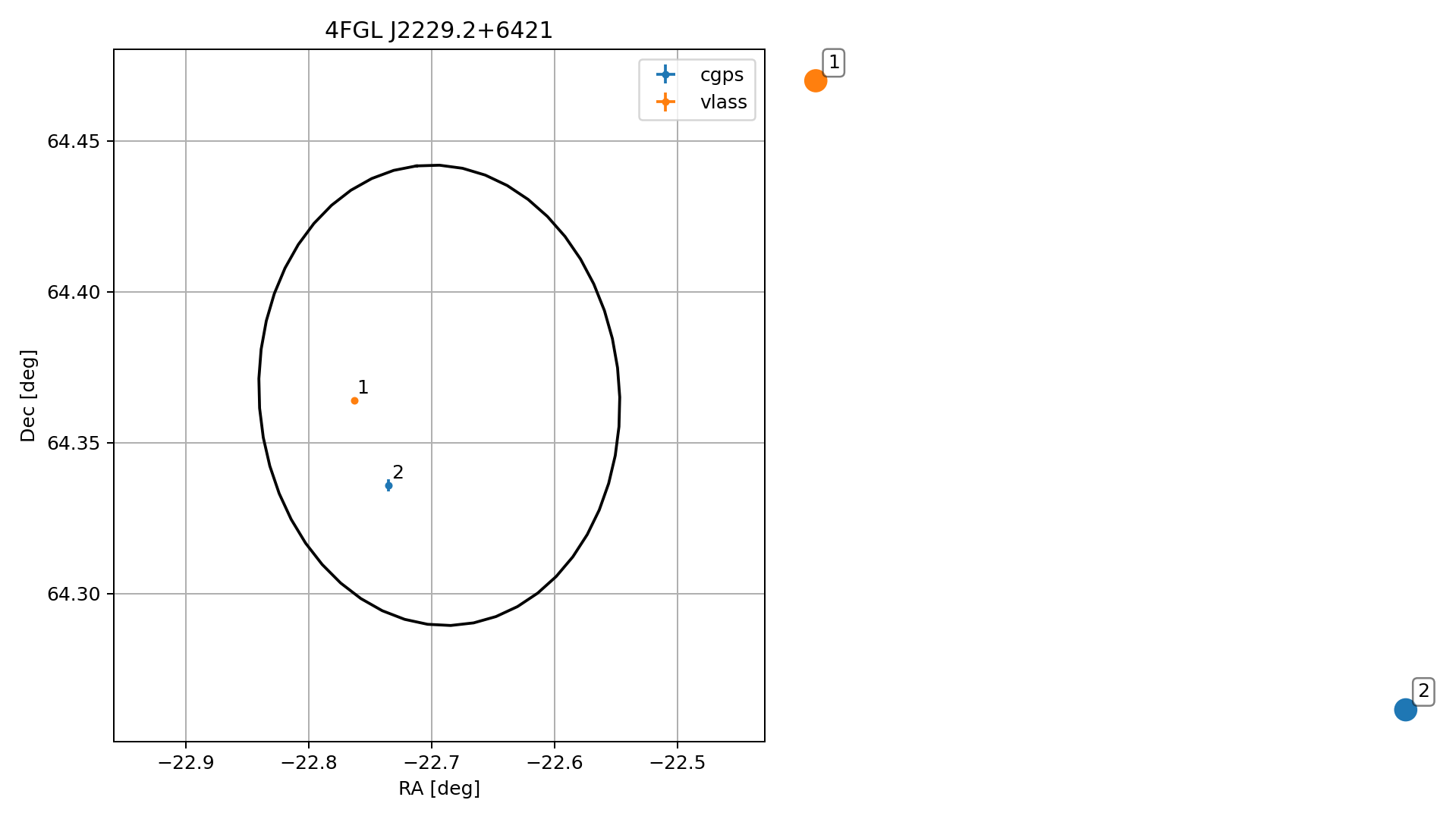Screen dimensions: 1456x819
Task: Click the blue cgps legend marker
Action: point(665,74)
